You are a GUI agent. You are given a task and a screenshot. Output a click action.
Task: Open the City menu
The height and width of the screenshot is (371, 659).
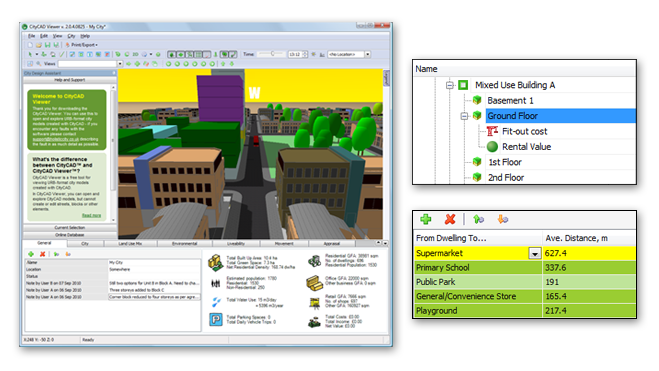pos(71,36)
